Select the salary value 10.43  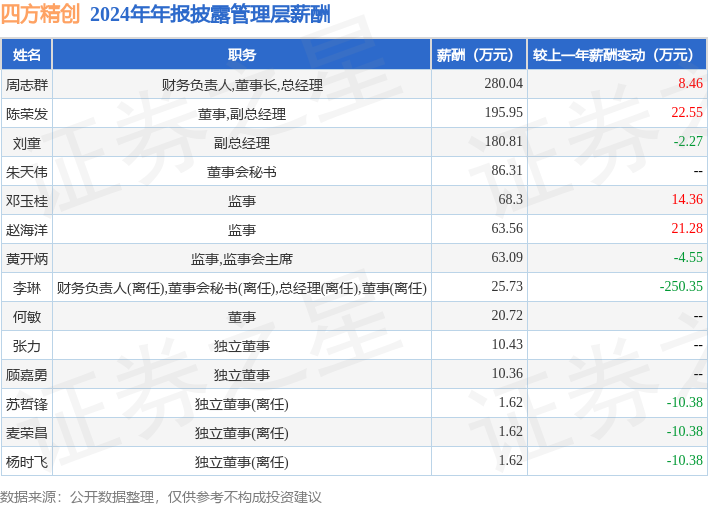tap(507, 344)
